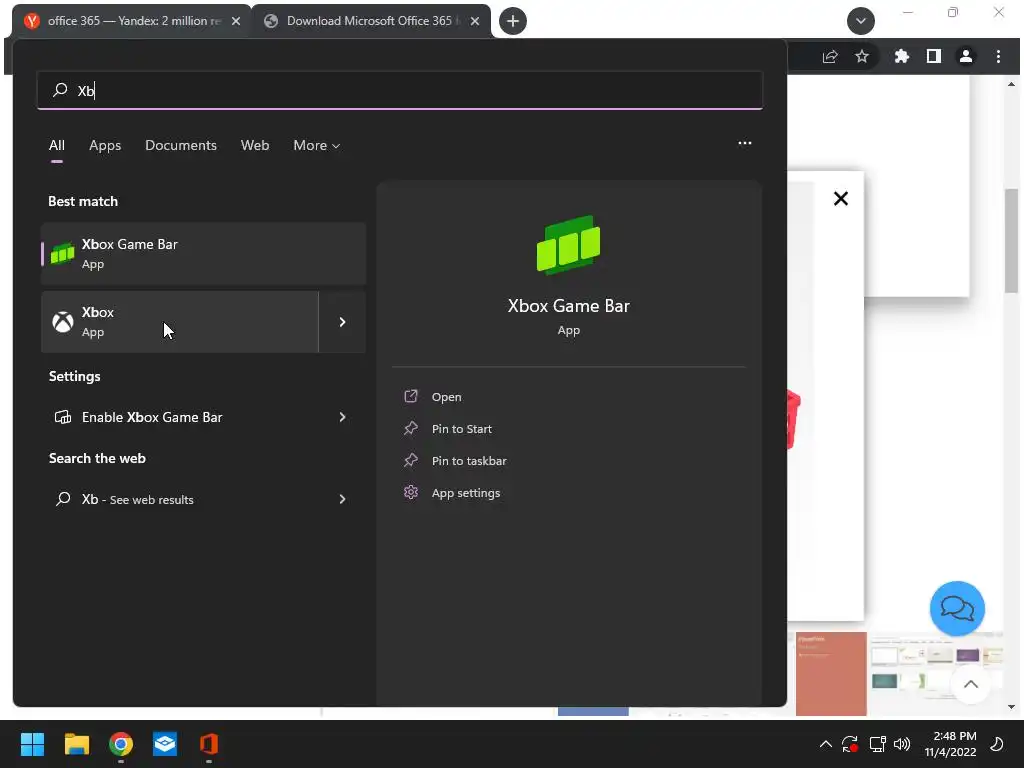
Task: Open a new Chrome tab
Action: [513, 21]
